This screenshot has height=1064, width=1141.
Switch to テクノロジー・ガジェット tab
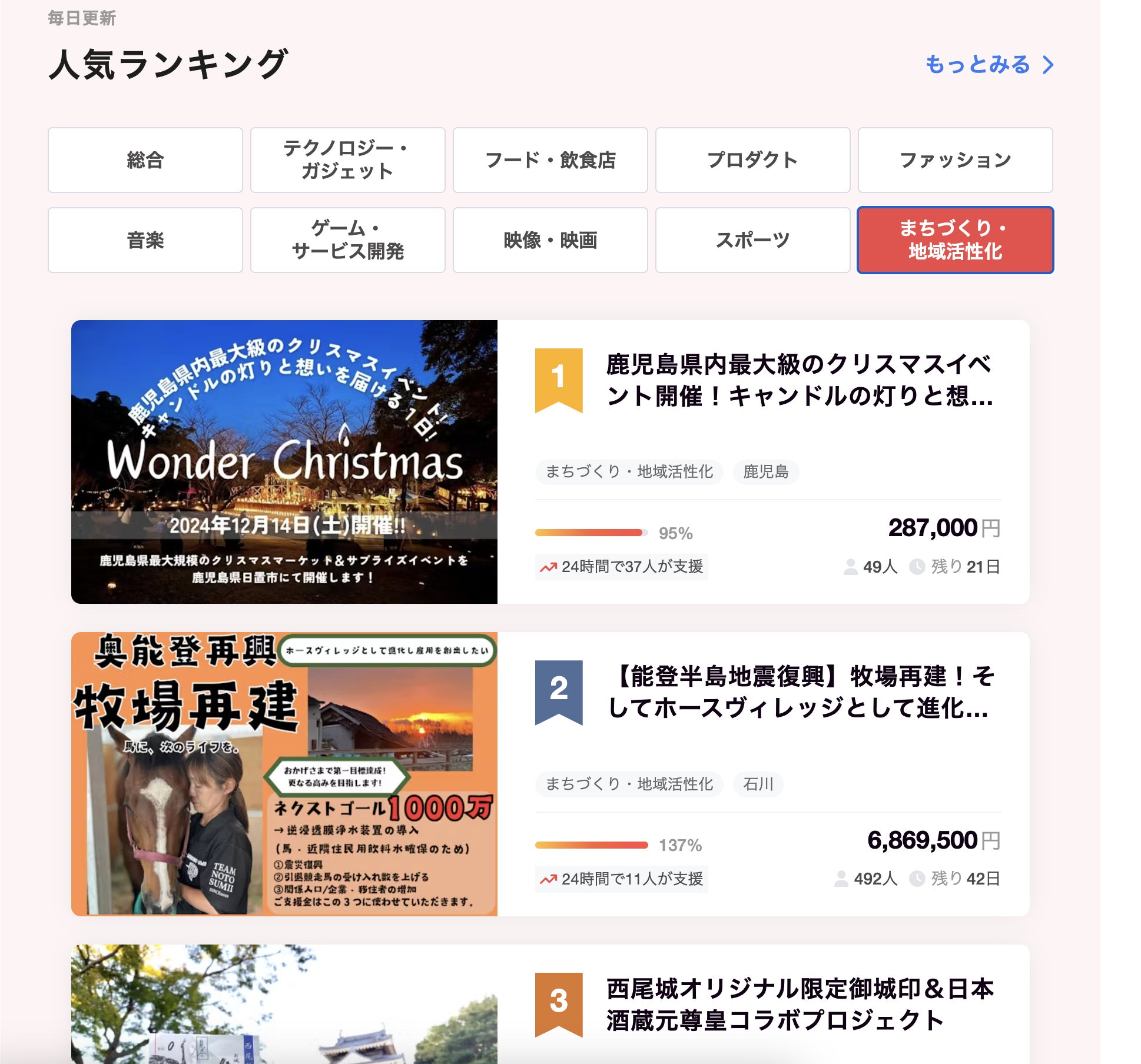pos(347,160)
